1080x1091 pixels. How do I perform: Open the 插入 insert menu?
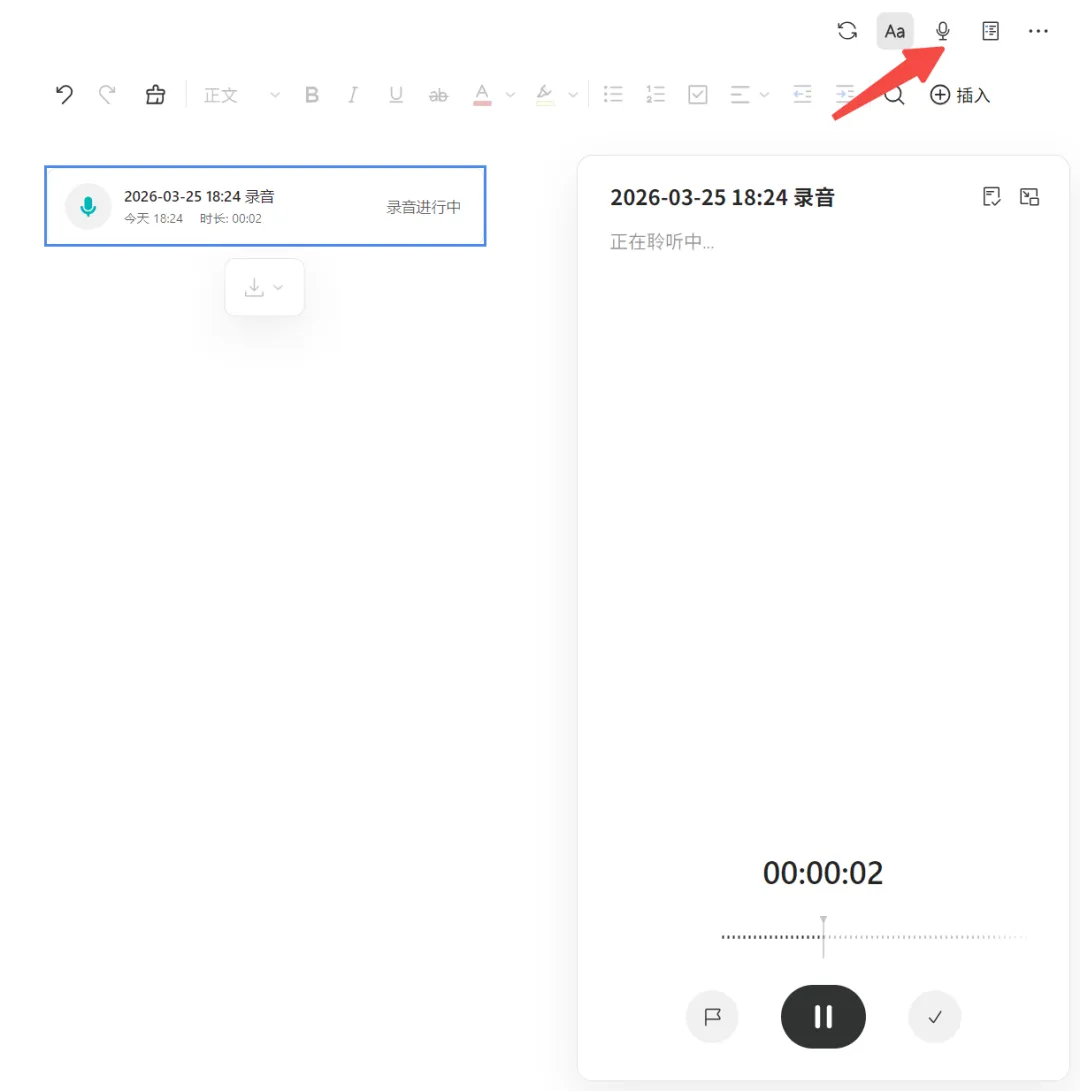pos(960,95)
